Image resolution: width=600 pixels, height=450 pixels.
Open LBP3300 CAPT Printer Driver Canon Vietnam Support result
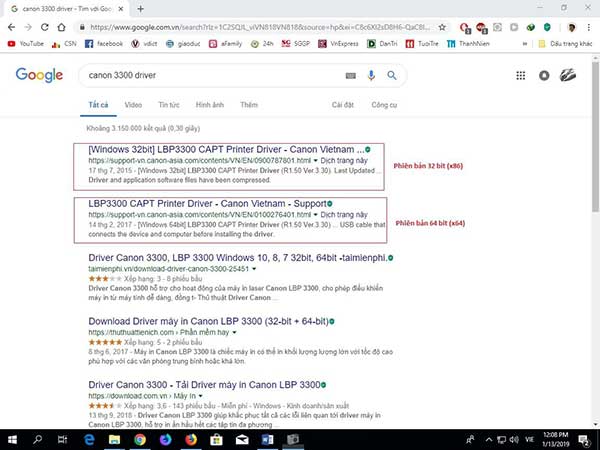[x=208, y=204]
